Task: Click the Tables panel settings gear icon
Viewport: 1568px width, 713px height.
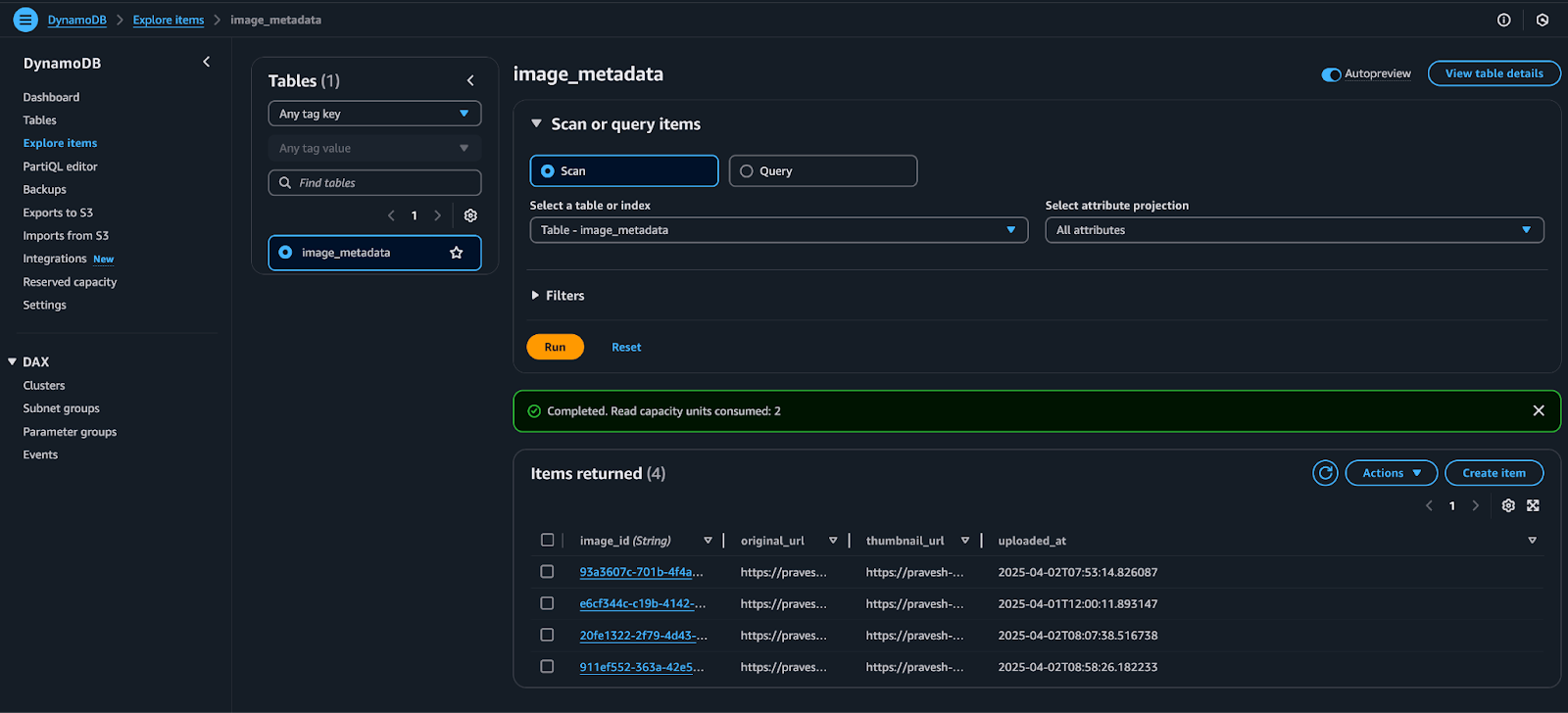Action: point(470,215)
